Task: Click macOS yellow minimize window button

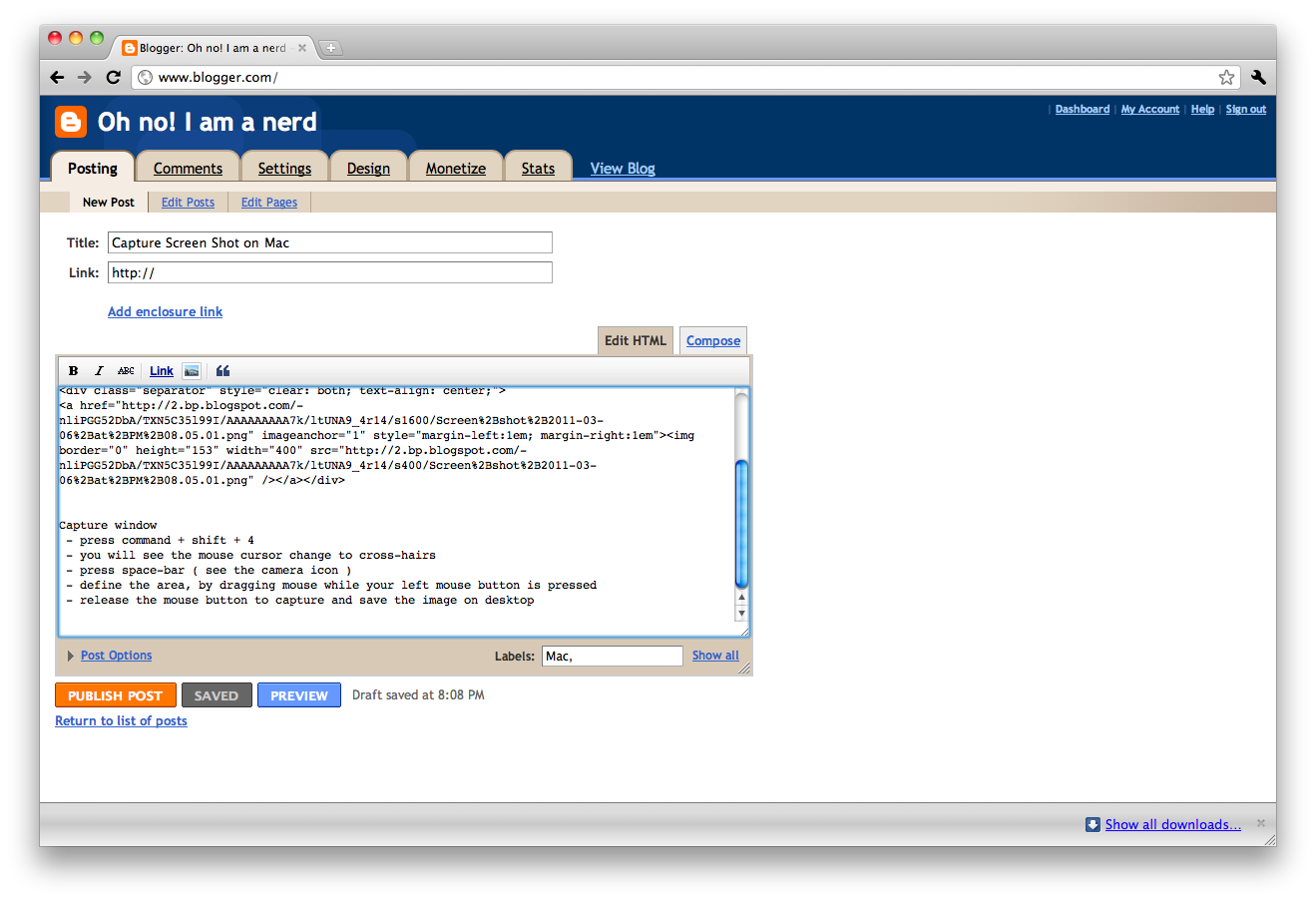Action: pos(76,38)
